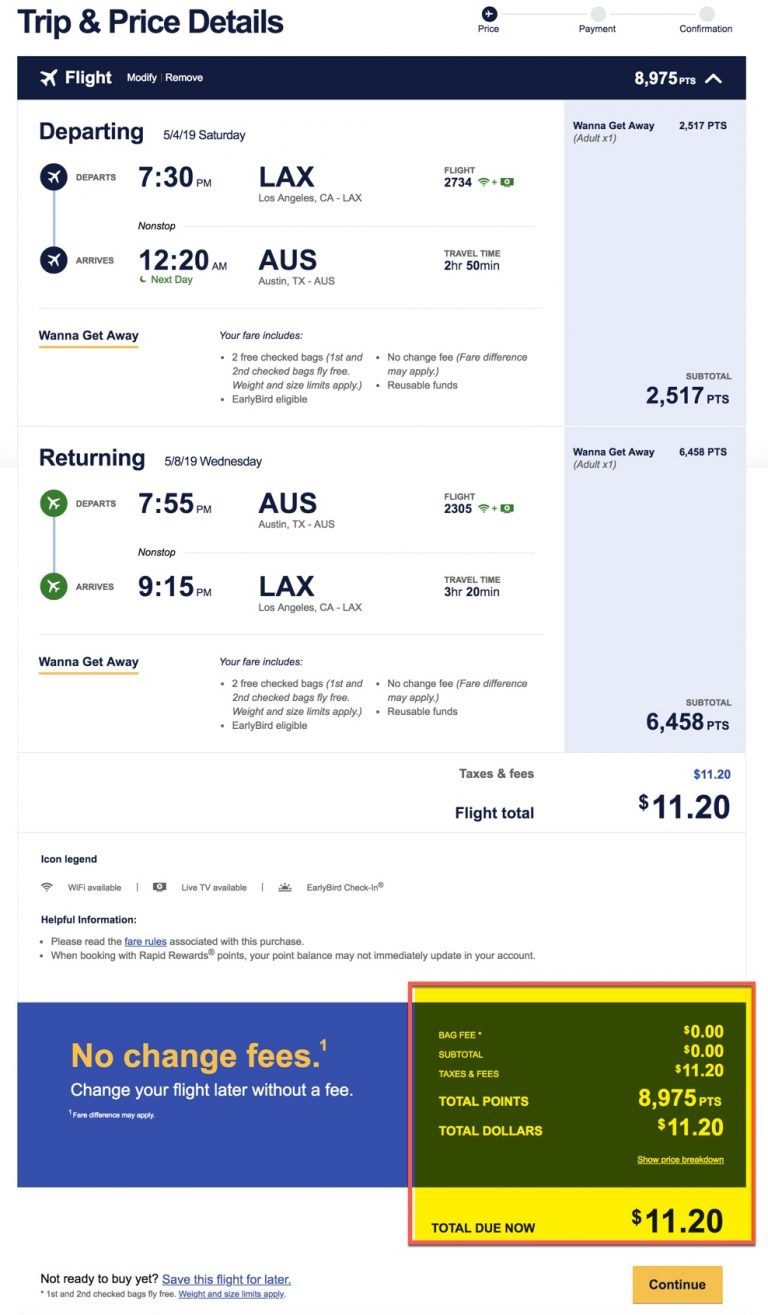Expand the price breakdown via Show price breakdown
The image size is (768, 1315).
pos(680,1158)
